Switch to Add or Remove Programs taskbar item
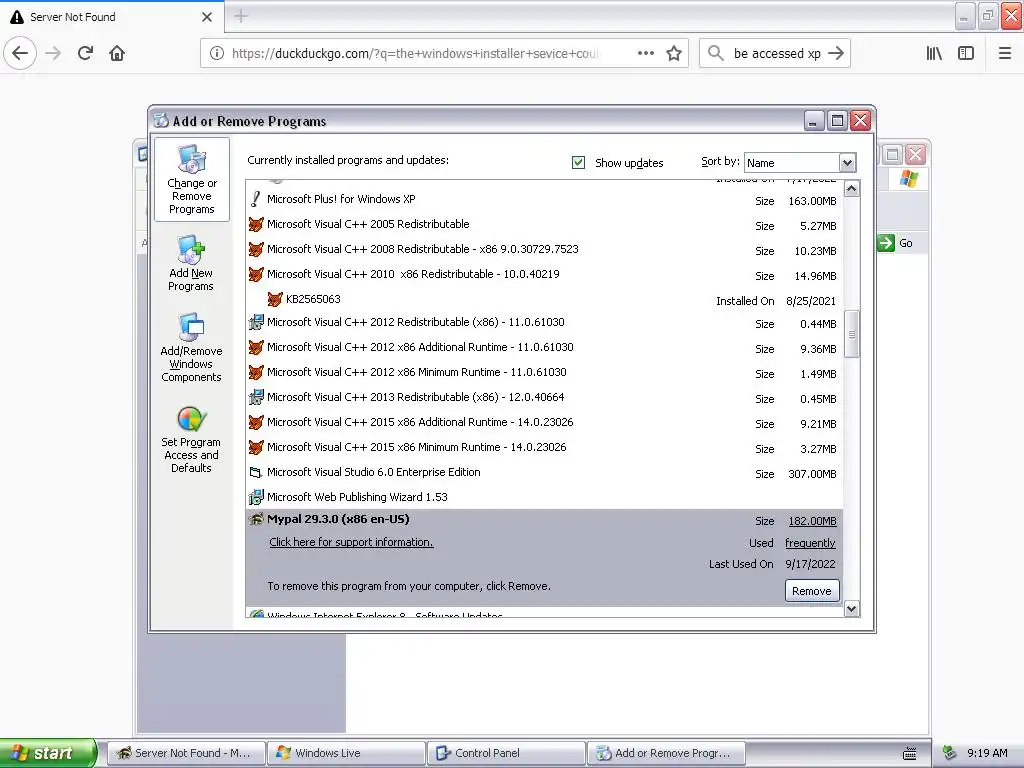 point(666,753)
